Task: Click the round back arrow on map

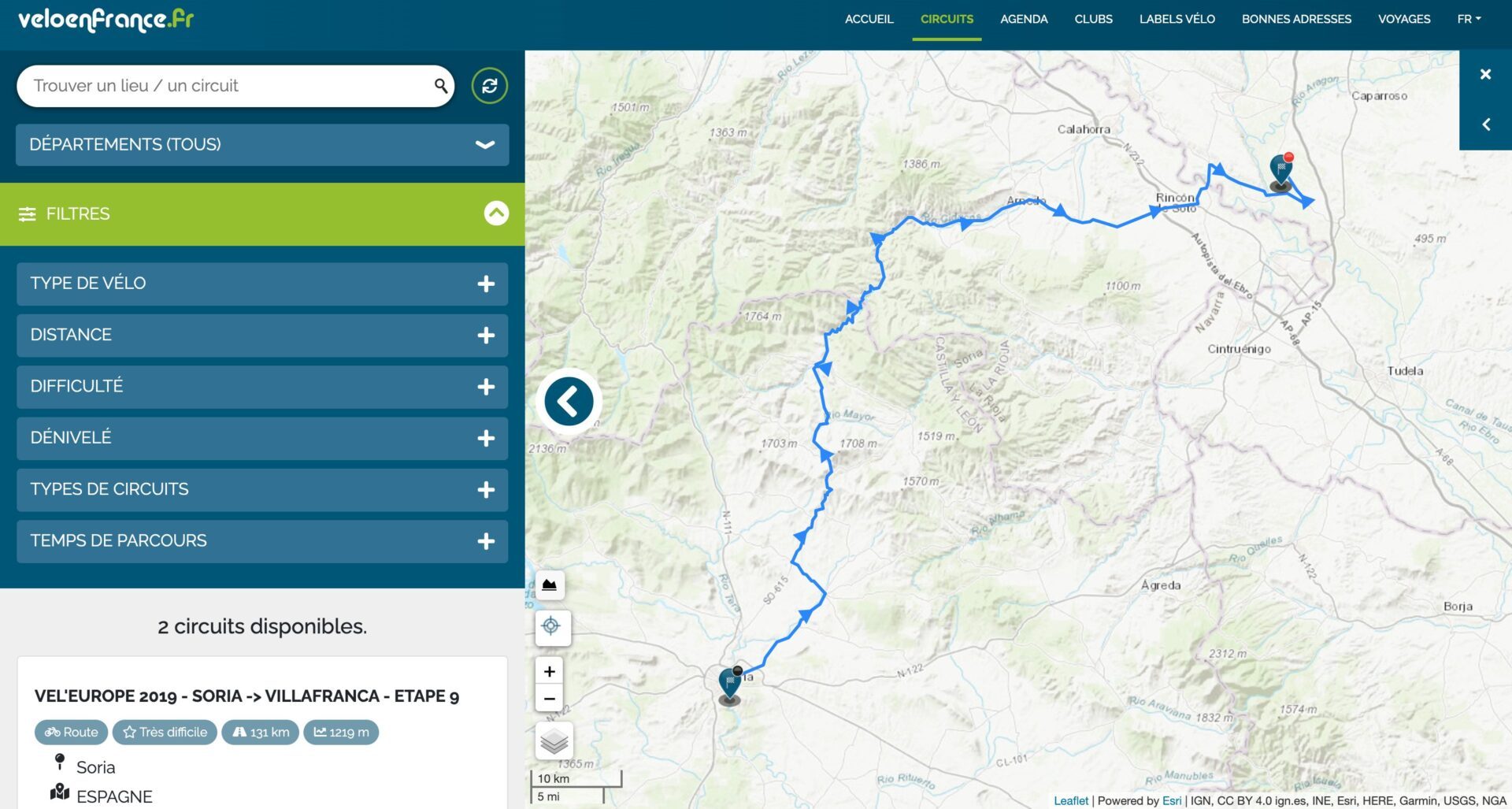Action: click(x=569, y=401)
